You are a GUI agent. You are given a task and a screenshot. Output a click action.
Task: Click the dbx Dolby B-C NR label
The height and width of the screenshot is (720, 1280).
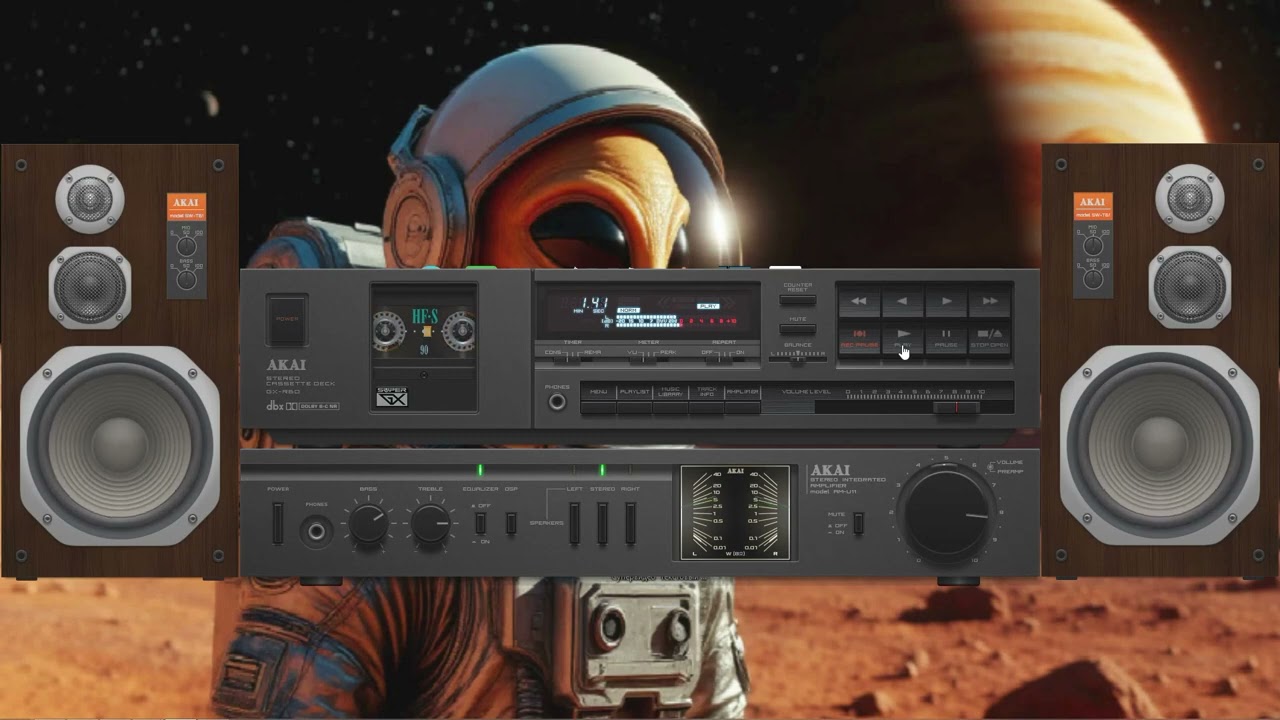tap(302, 405)
